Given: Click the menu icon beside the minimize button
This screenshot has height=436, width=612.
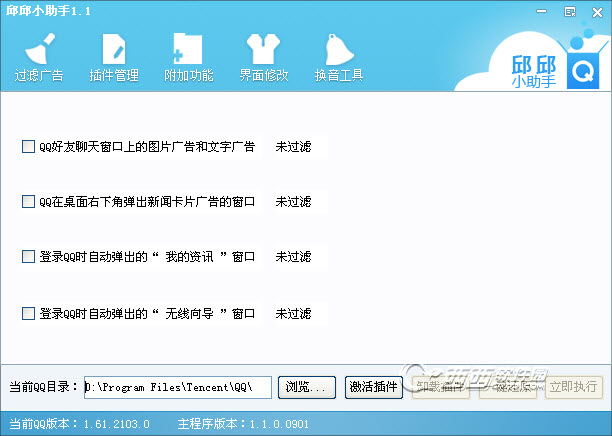Looking at the screenshot, I should point(570,12).
